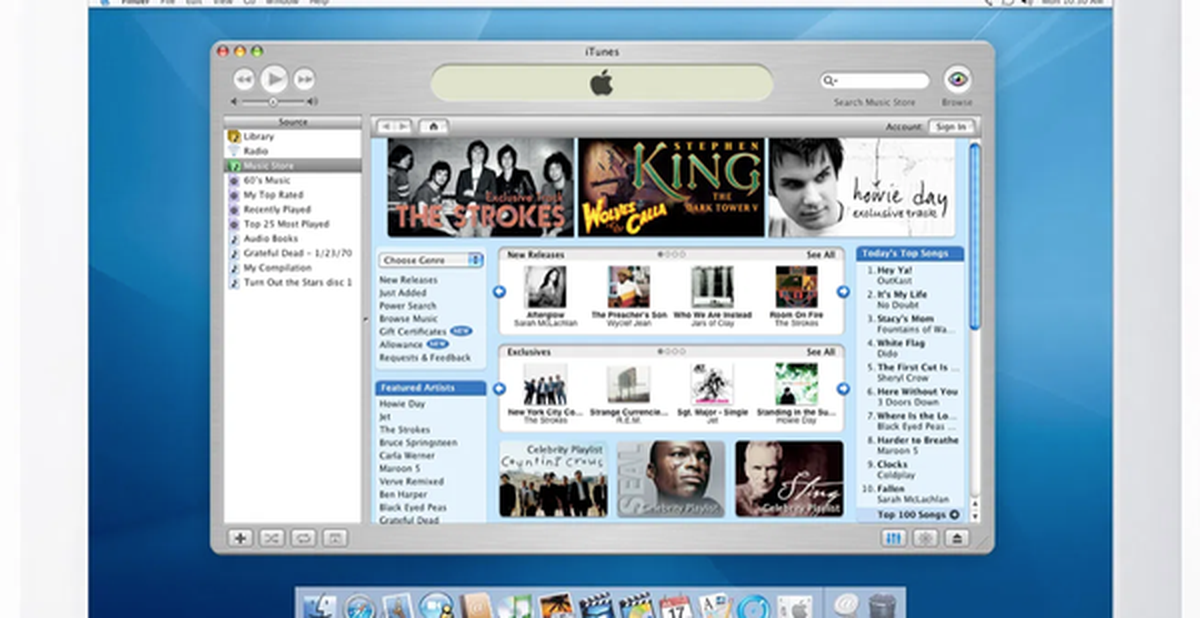The width and height of the screenshot is (1200, 618).
Task: Toggle repeat playback button
Action: [x=303, y=538]
